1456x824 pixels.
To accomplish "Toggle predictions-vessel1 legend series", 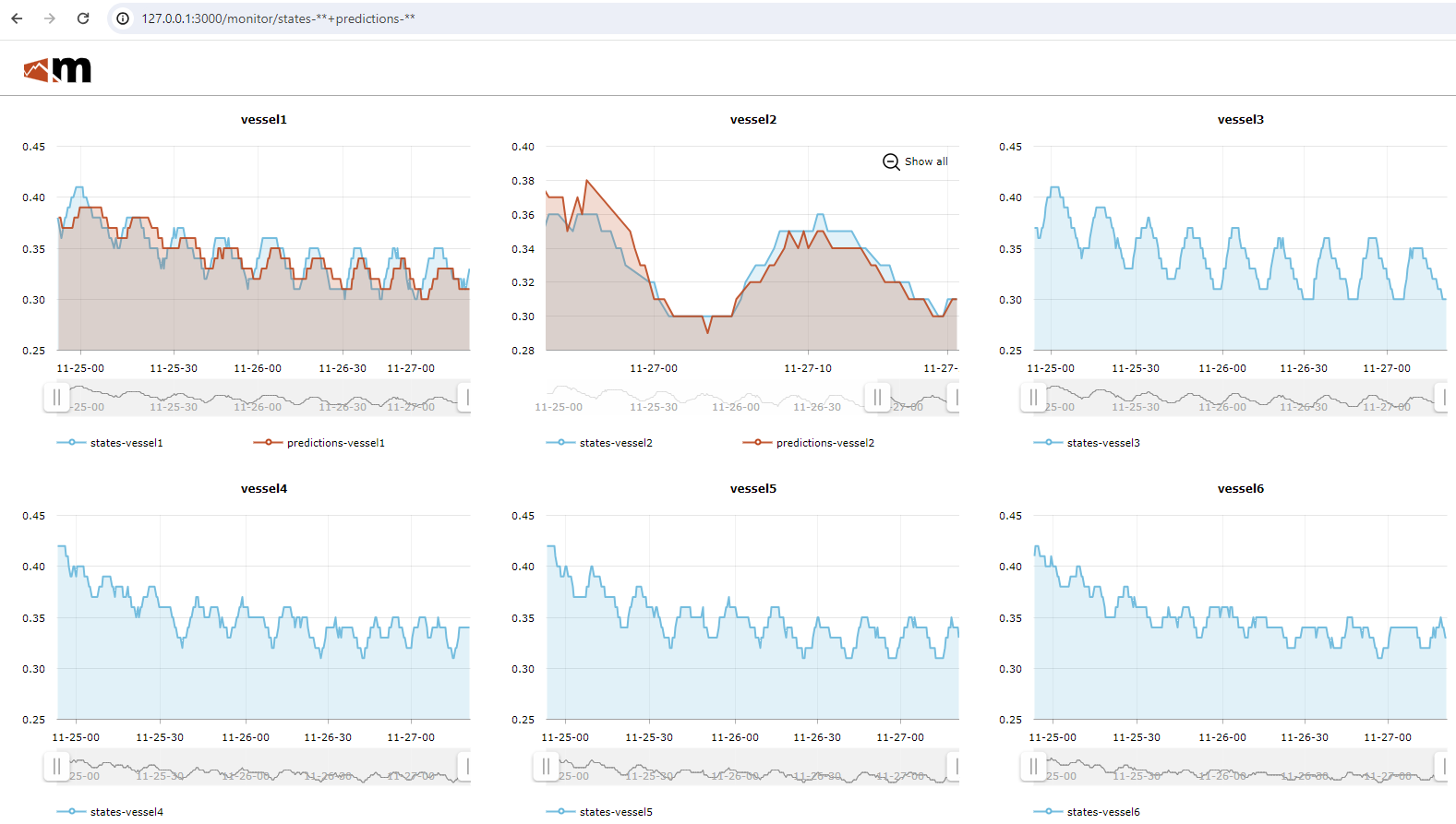I will tap(319, 443).
